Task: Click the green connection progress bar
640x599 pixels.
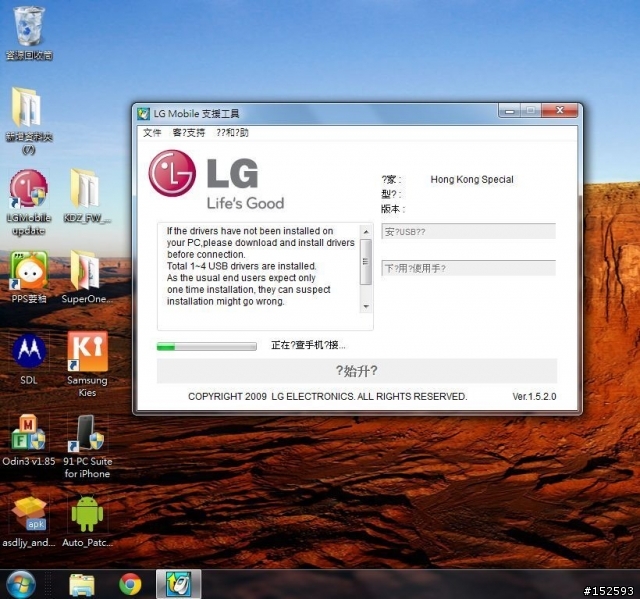Action: tap(207, 346)
